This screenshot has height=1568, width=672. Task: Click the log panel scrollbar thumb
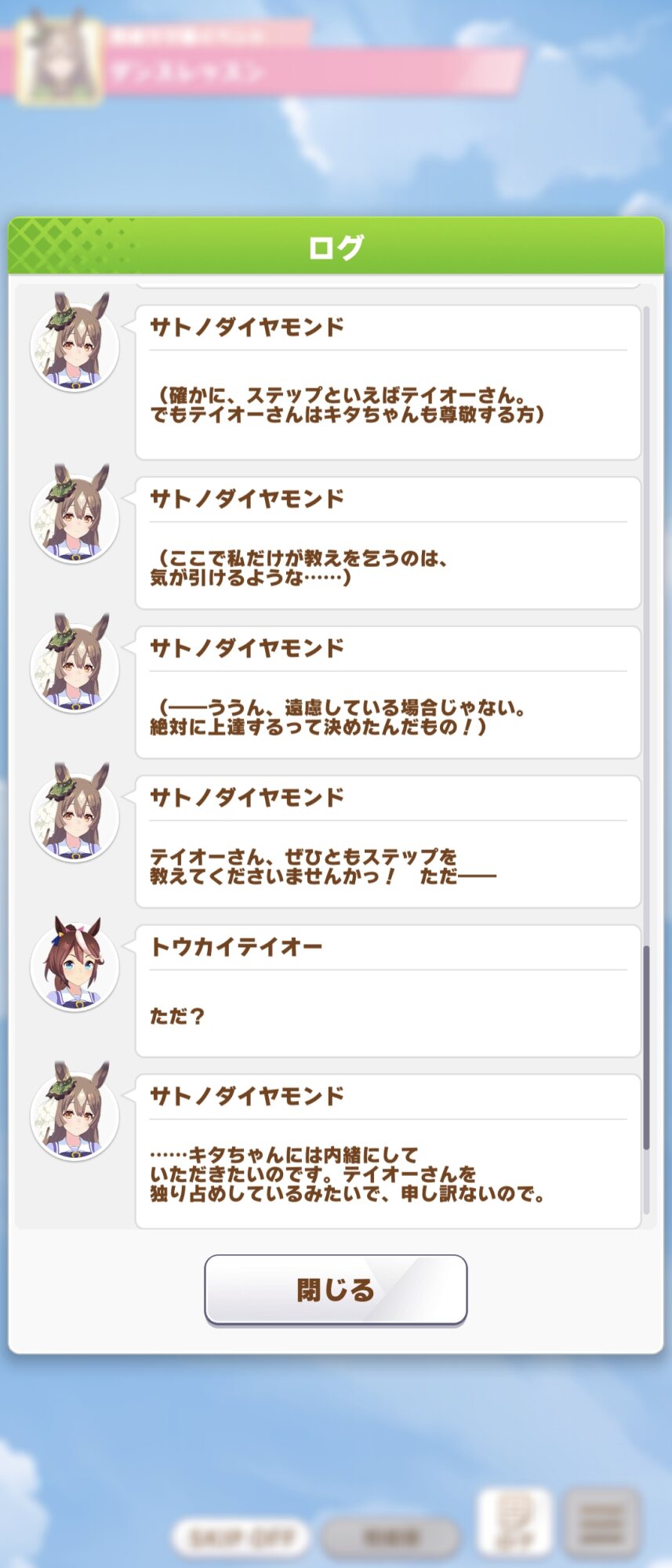click(646, 1047)
